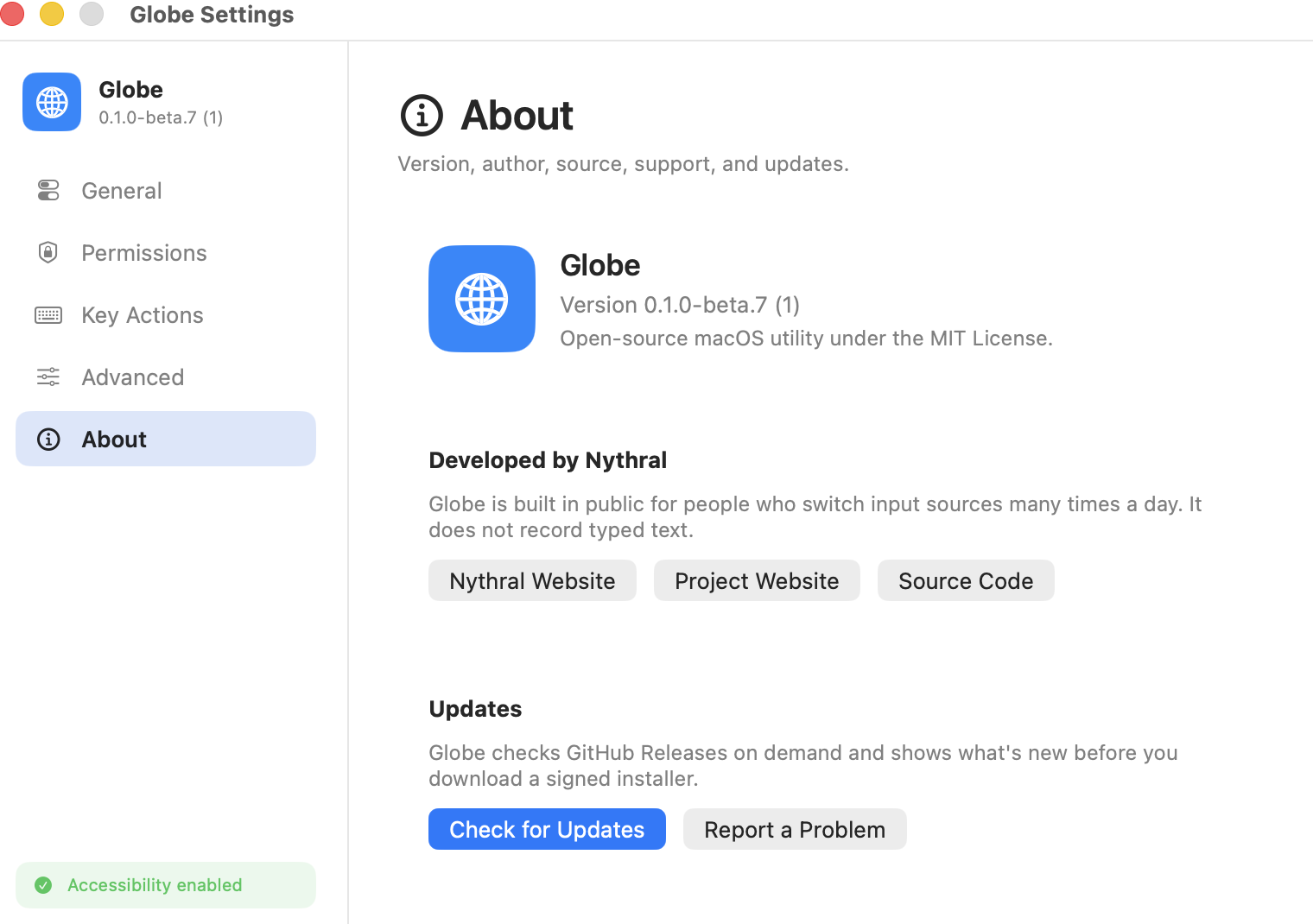
Task: Open the Nythral Website button
Action: (x=532, y=580)
